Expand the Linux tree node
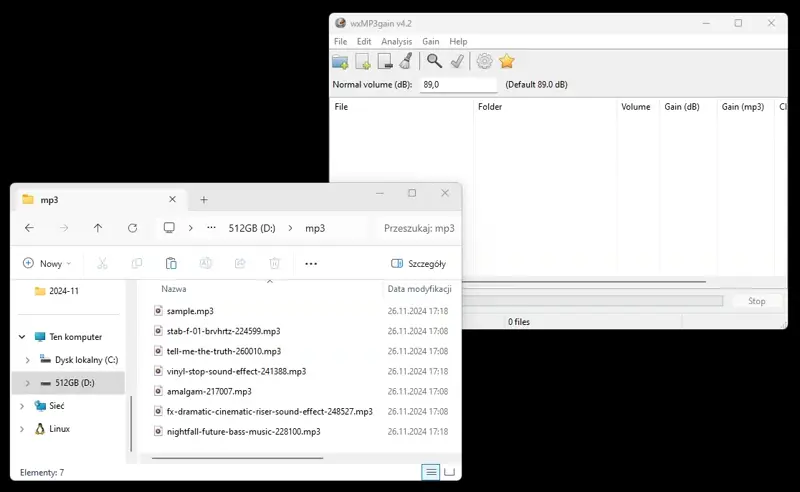 point(22,429)
